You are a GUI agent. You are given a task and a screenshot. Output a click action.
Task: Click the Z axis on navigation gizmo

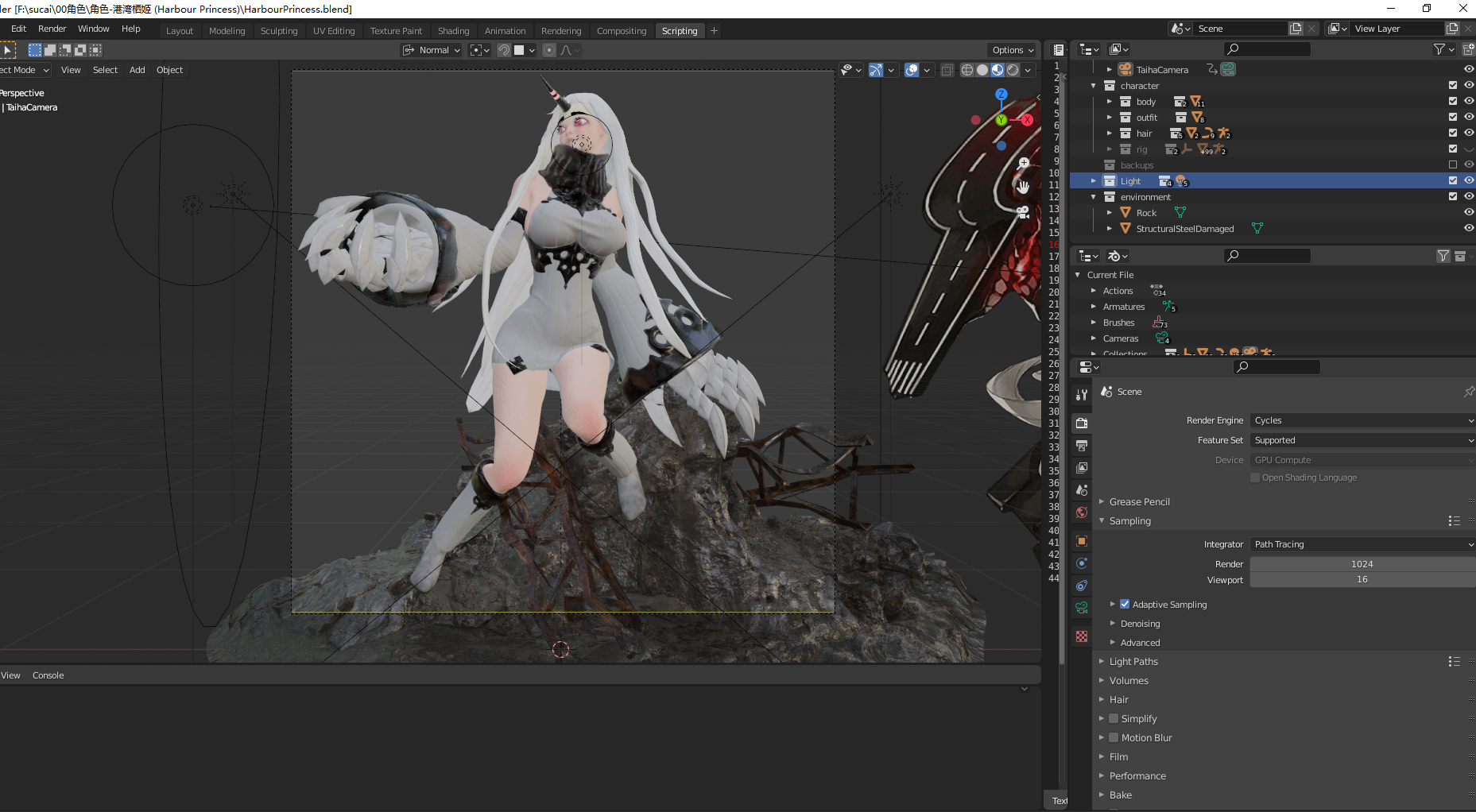(1001, 94)
